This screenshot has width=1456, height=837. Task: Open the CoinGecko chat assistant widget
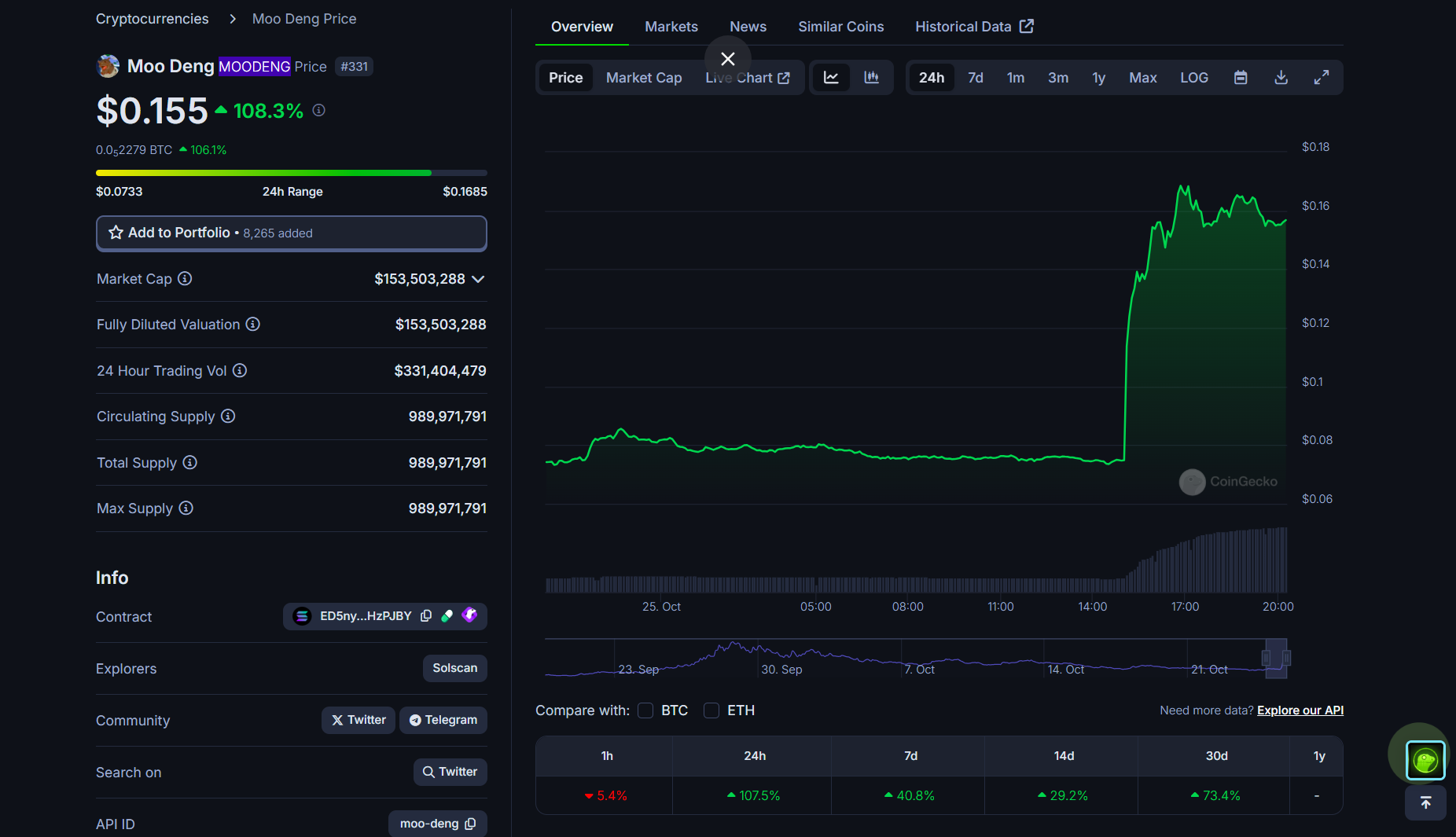[1425, 760]
